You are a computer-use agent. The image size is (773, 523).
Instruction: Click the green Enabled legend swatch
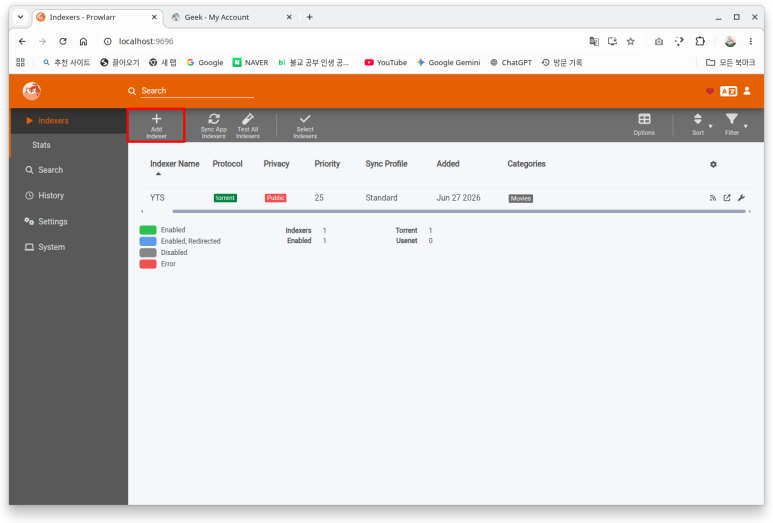(148, 230)
